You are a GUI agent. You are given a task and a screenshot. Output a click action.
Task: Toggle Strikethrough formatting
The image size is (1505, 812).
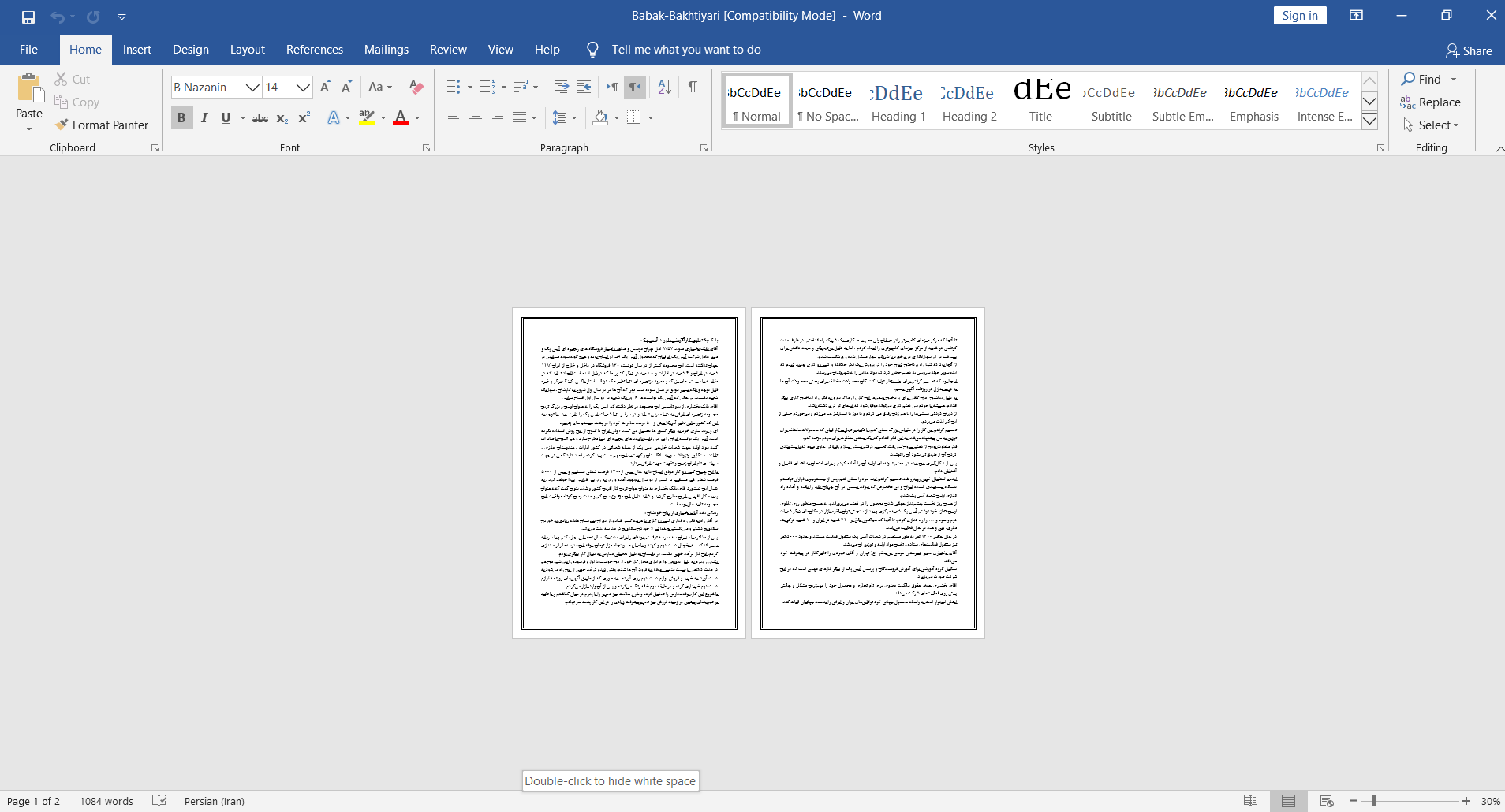point(260,118)
